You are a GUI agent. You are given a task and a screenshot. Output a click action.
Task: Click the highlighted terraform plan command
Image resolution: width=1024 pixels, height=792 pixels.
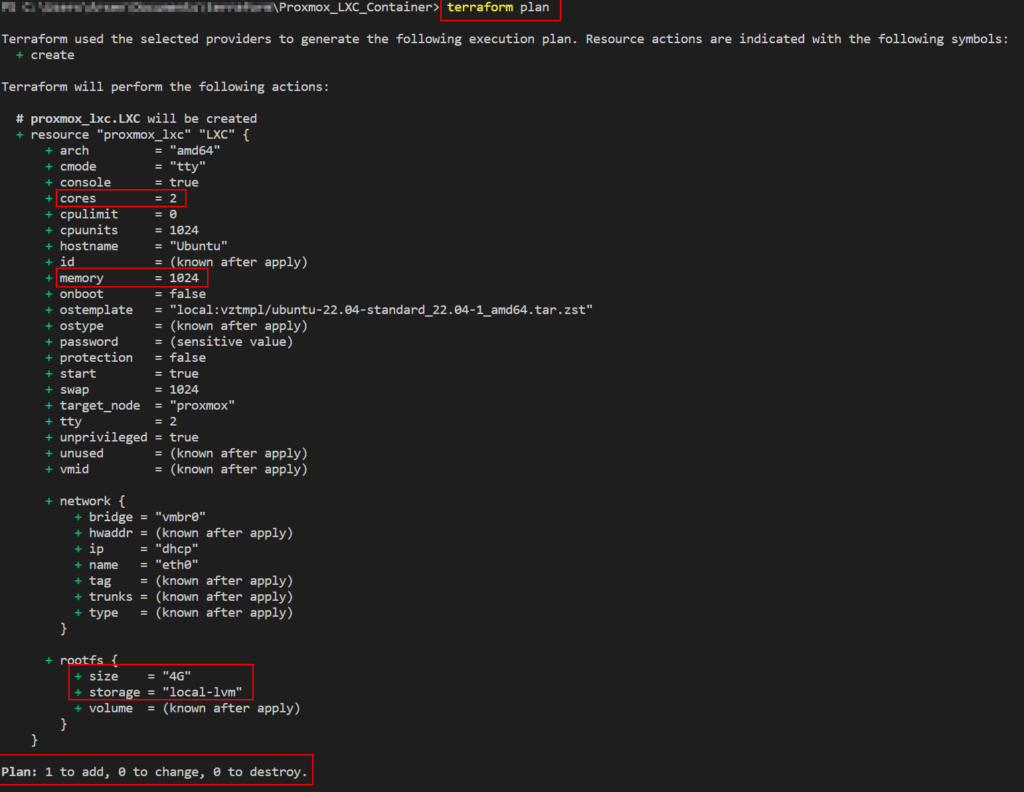498,8
